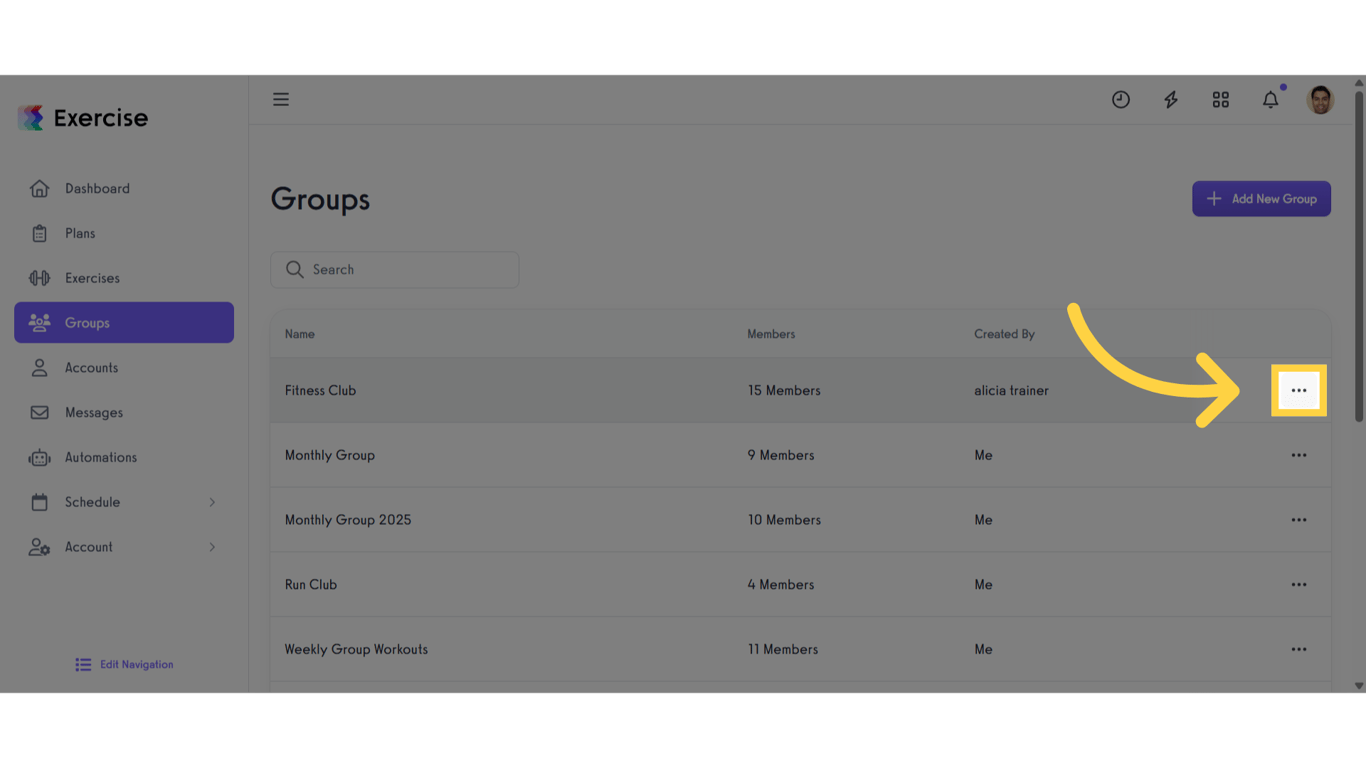Open the options menu for Fitness Club
This screenshot has width=1366, height=768.
click(x=1299, y=390)
